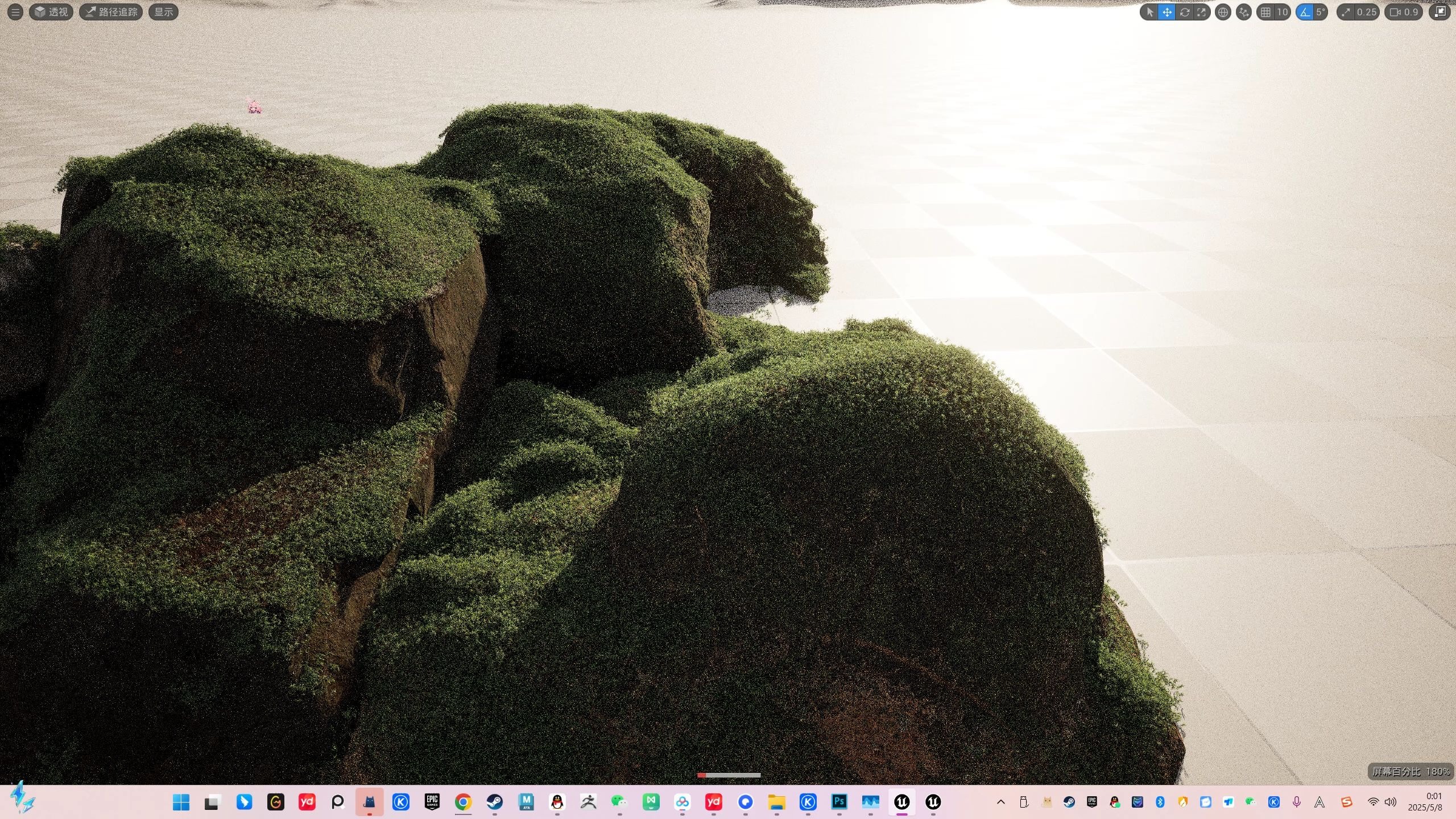Open scale snap value 0.25 dropdown

click(x=1367, y=12)
